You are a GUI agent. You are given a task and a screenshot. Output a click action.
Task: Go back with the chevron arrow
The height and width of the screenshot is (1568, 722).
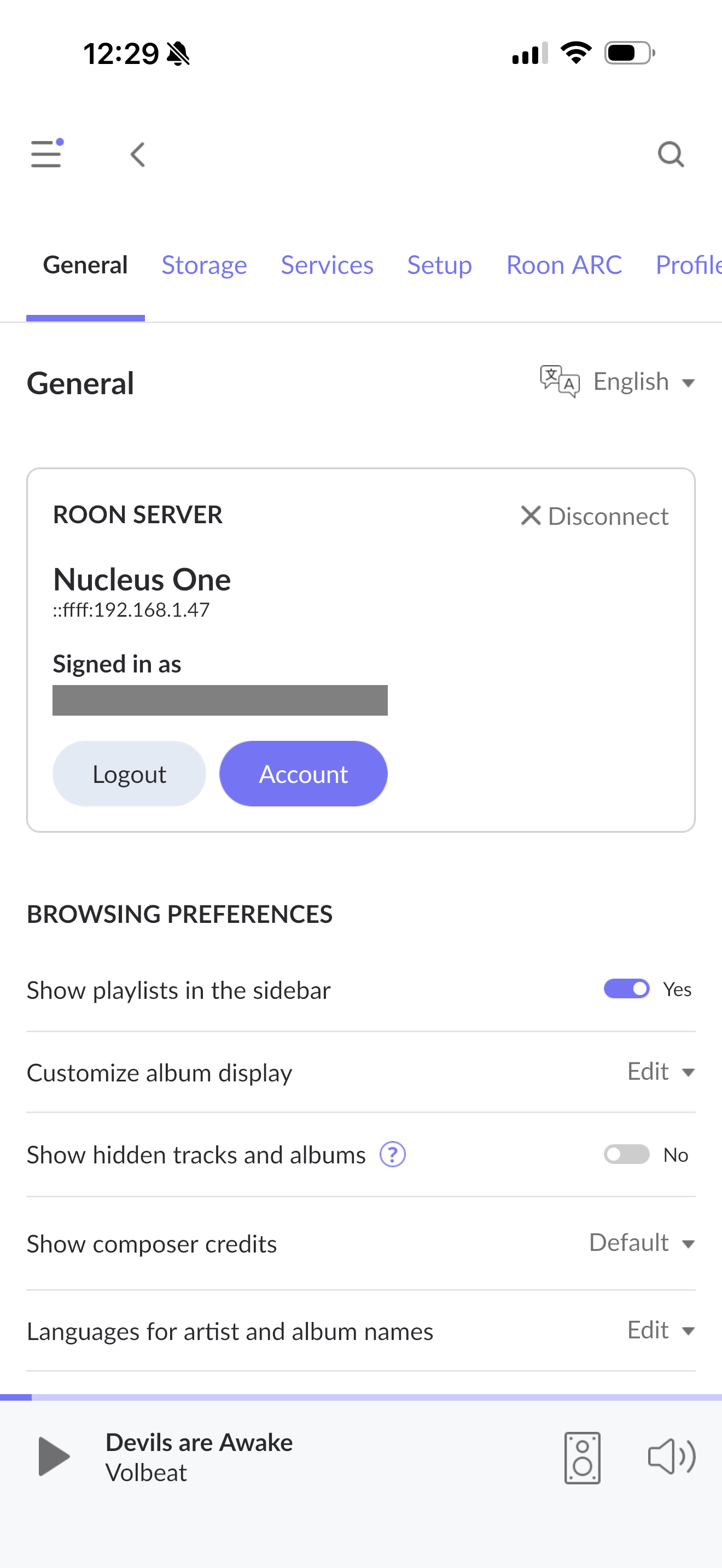[x=138, y=155]
